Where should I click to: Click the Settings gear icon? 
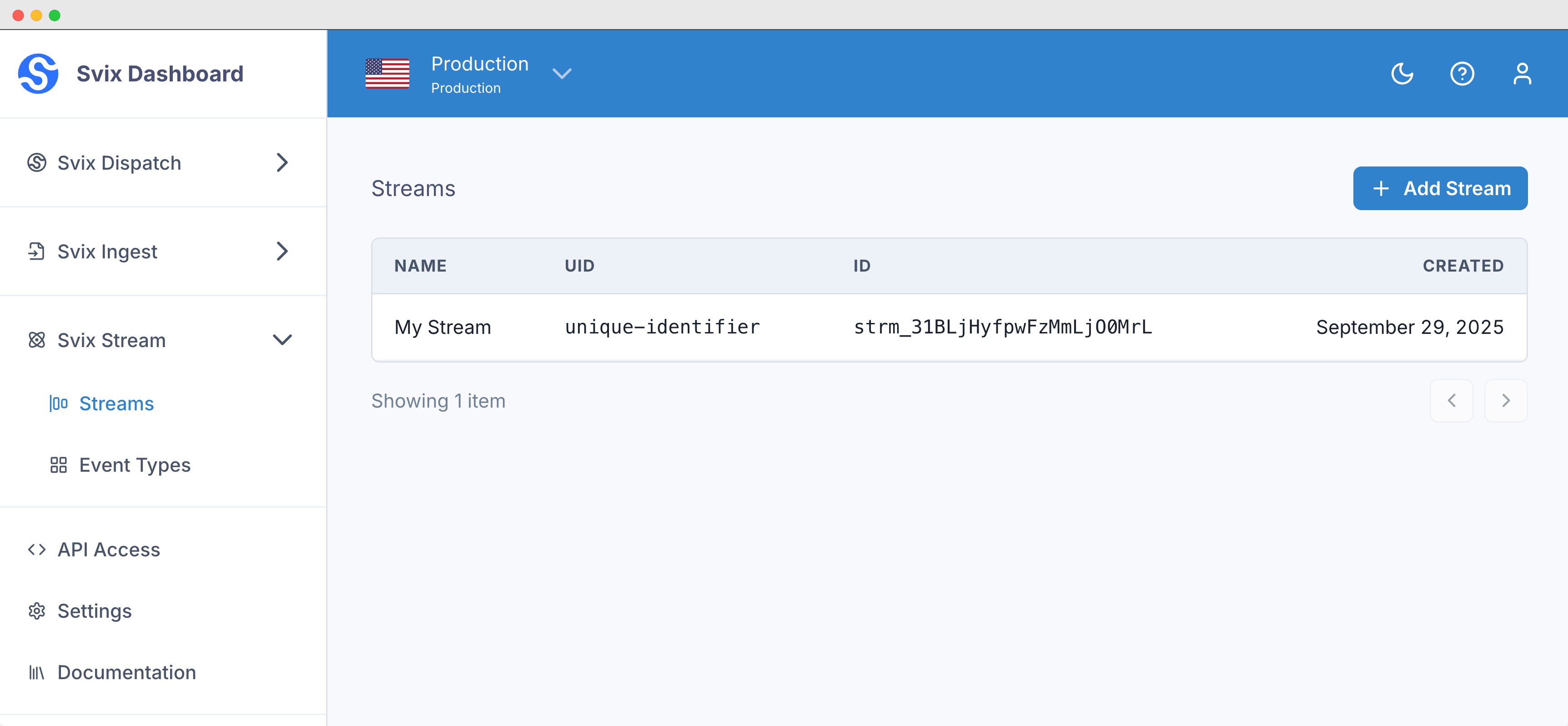coord(36,611)
